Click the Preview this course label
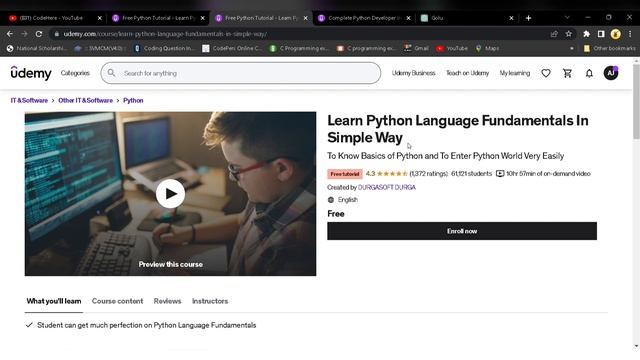This screenshot has width=640, height=360. [x=171, y=264]
